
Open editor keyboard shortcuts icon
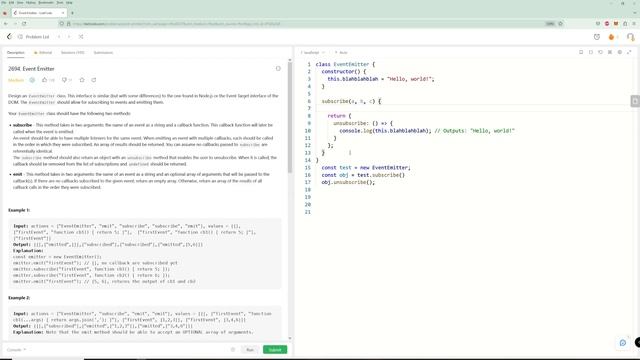610,52
